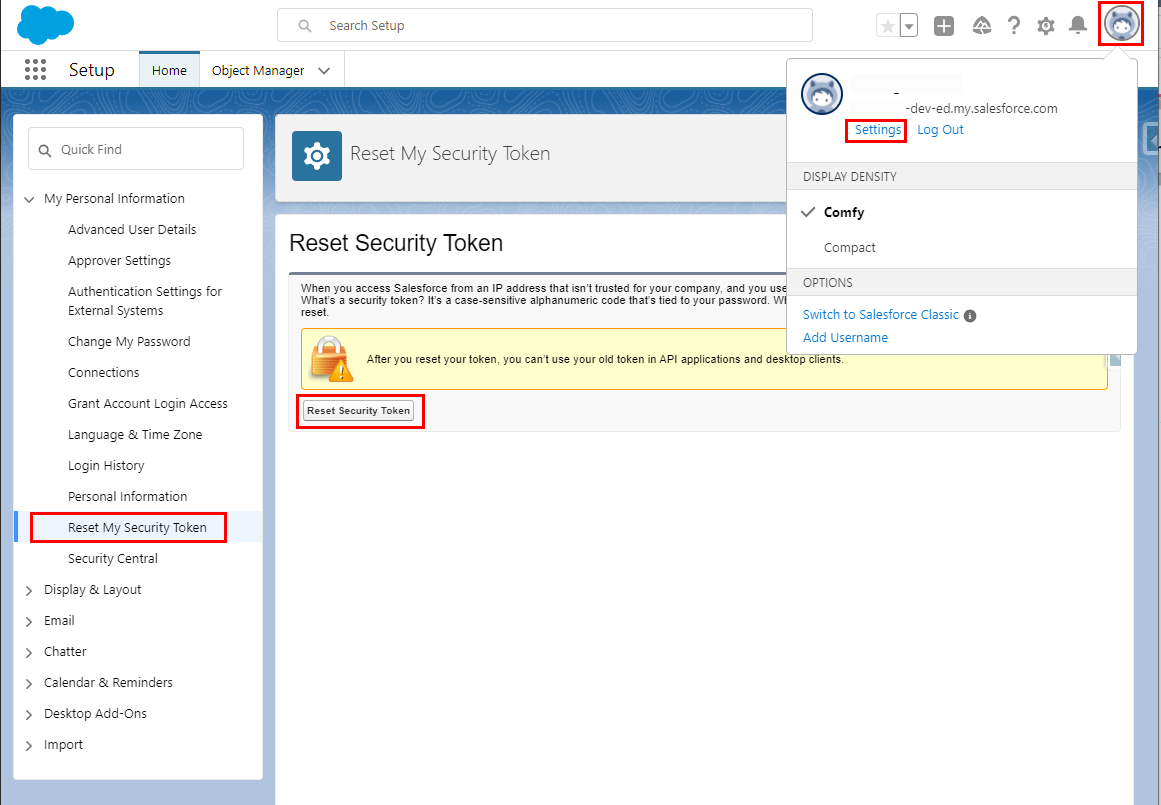Viewport: 1161px width, 805px height.
Task: Select Reset My Security Token in sidebar
Action: [x=137, y=527]
